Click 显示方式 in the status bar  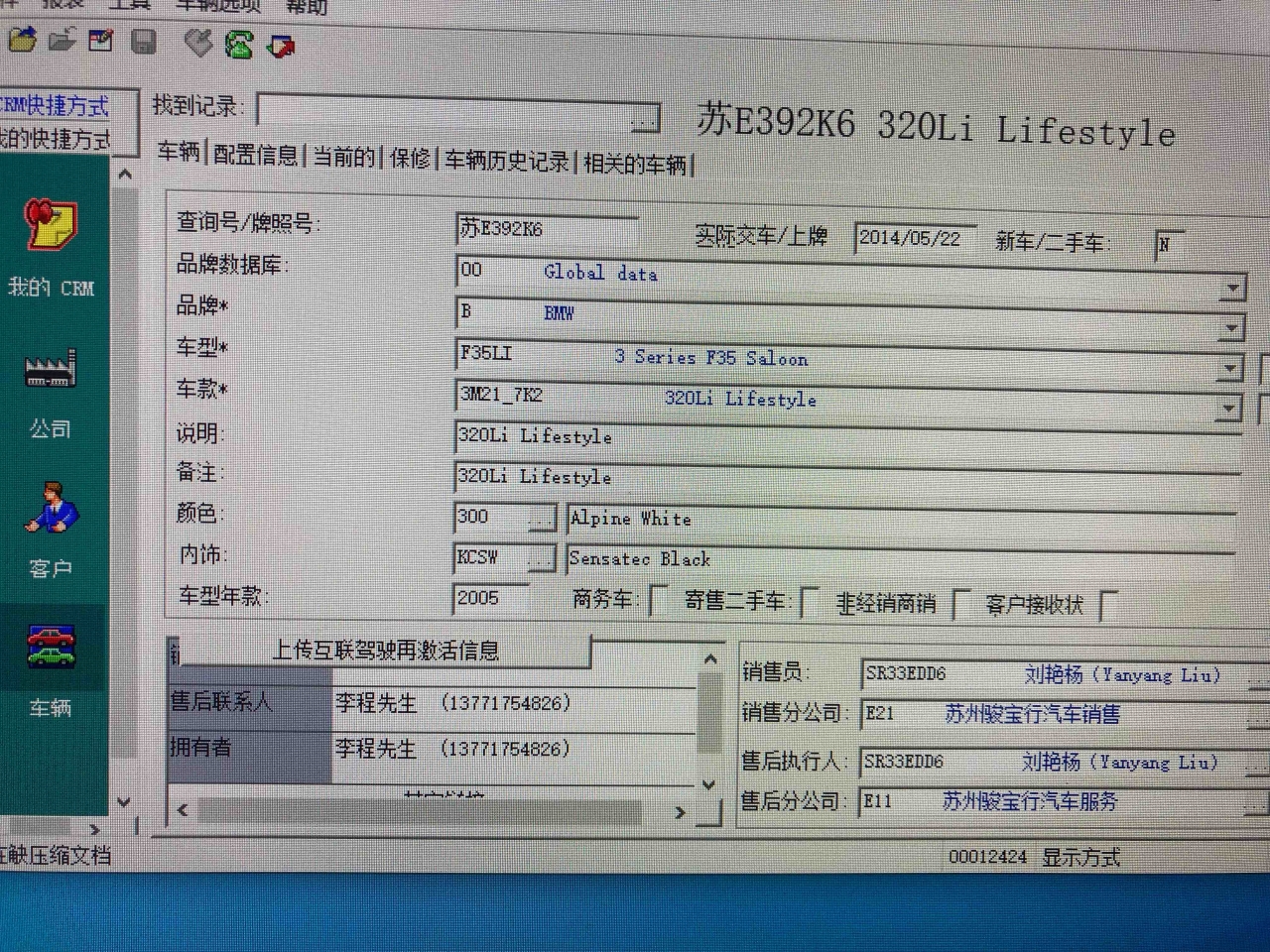pyautogui.click(x=1080, y=858)
